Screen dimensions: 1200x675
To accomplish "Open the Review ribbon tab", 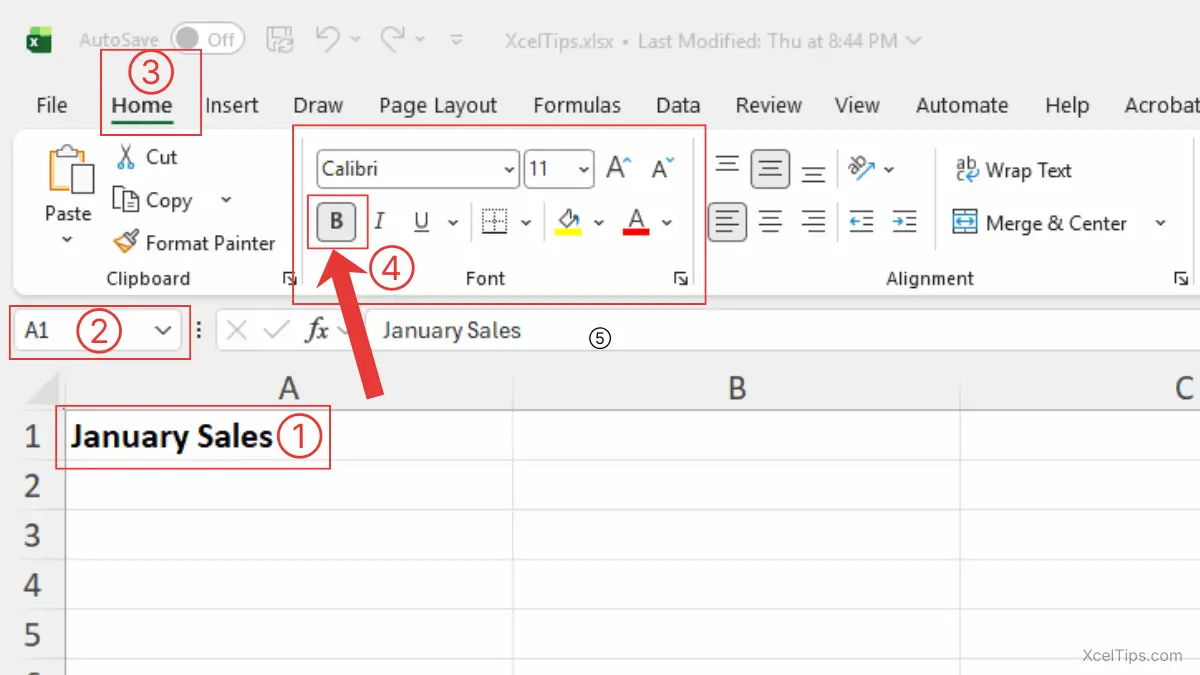I will coord(768,104).
